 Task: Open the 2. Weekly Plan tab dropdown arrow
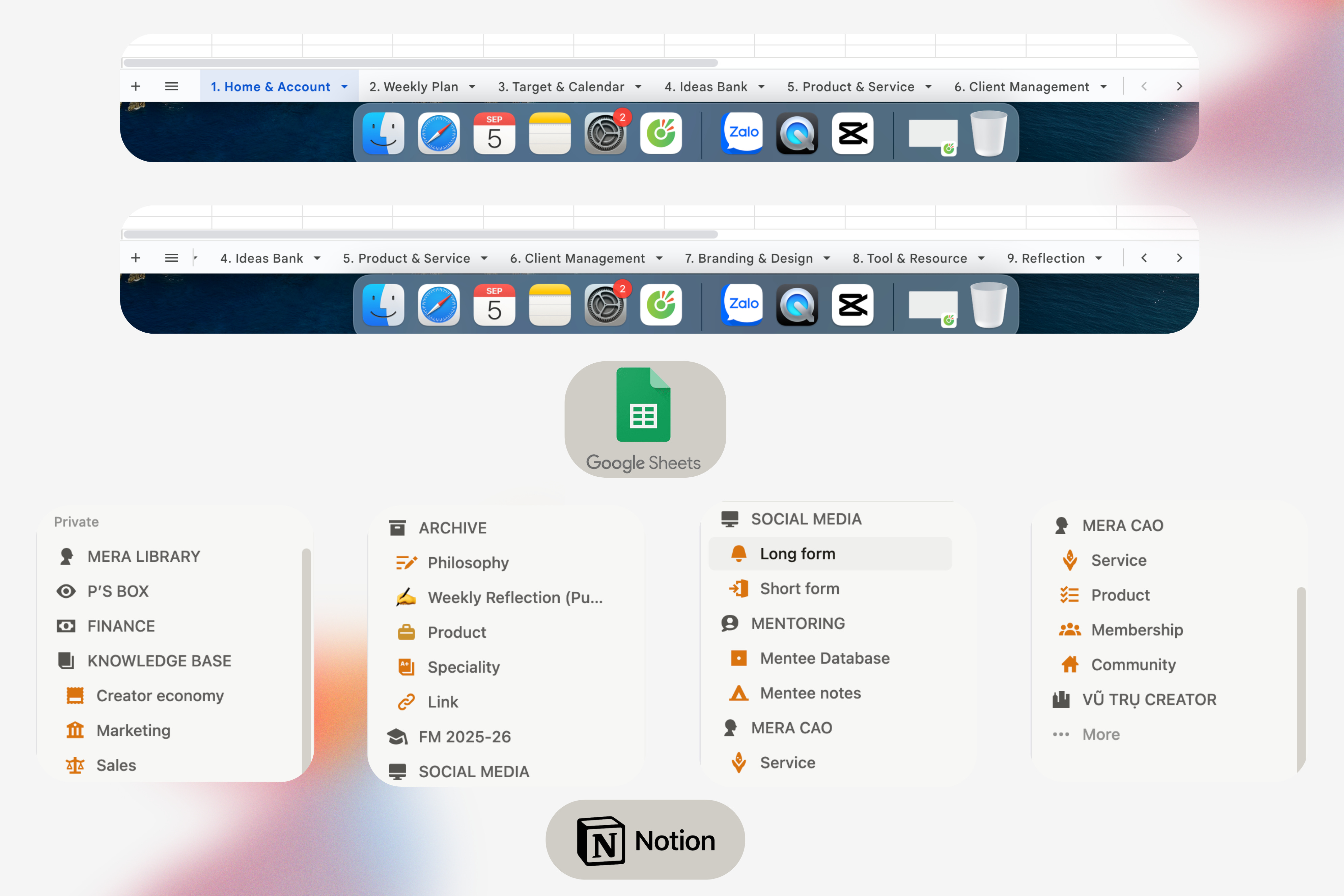[x=472, y=87]
